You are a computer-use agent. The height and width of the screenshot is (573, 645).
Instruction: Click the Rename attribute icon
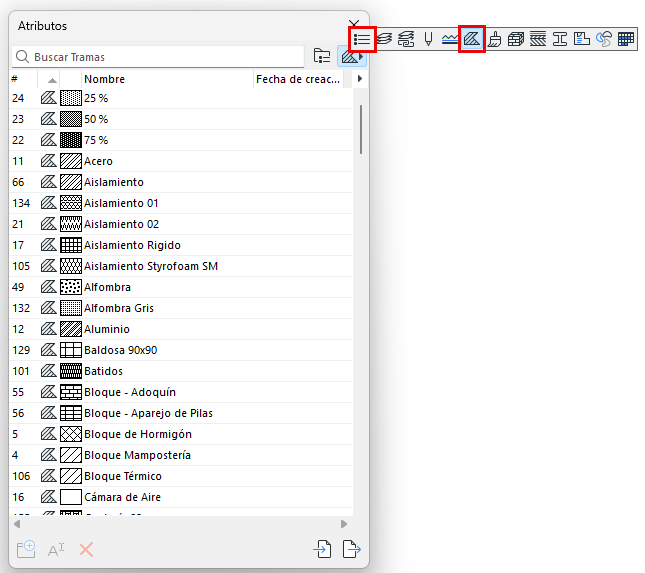[x=56, y=550]
